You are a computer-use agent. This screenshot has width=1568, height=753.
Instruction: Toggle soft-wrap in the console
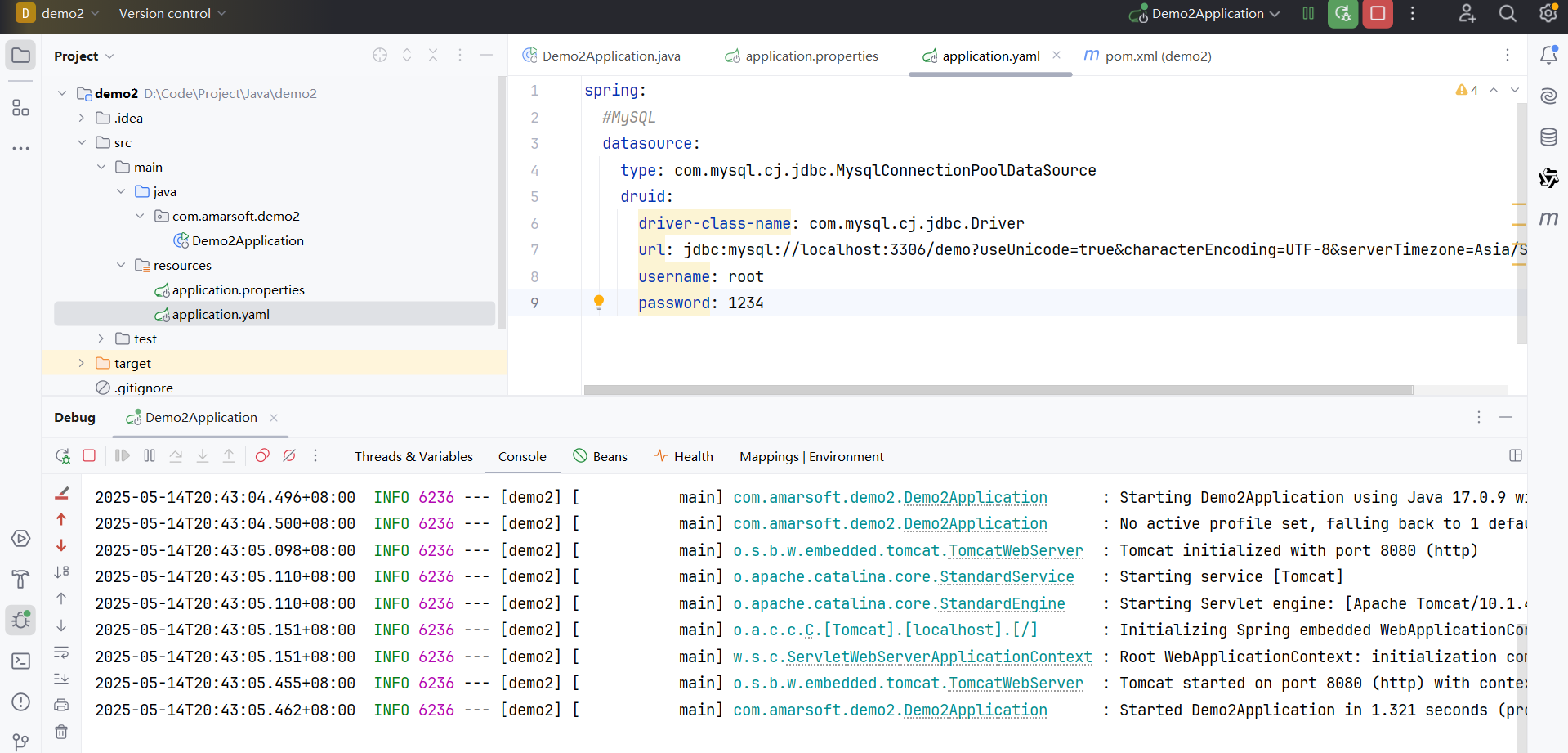(x=61, y=652)
